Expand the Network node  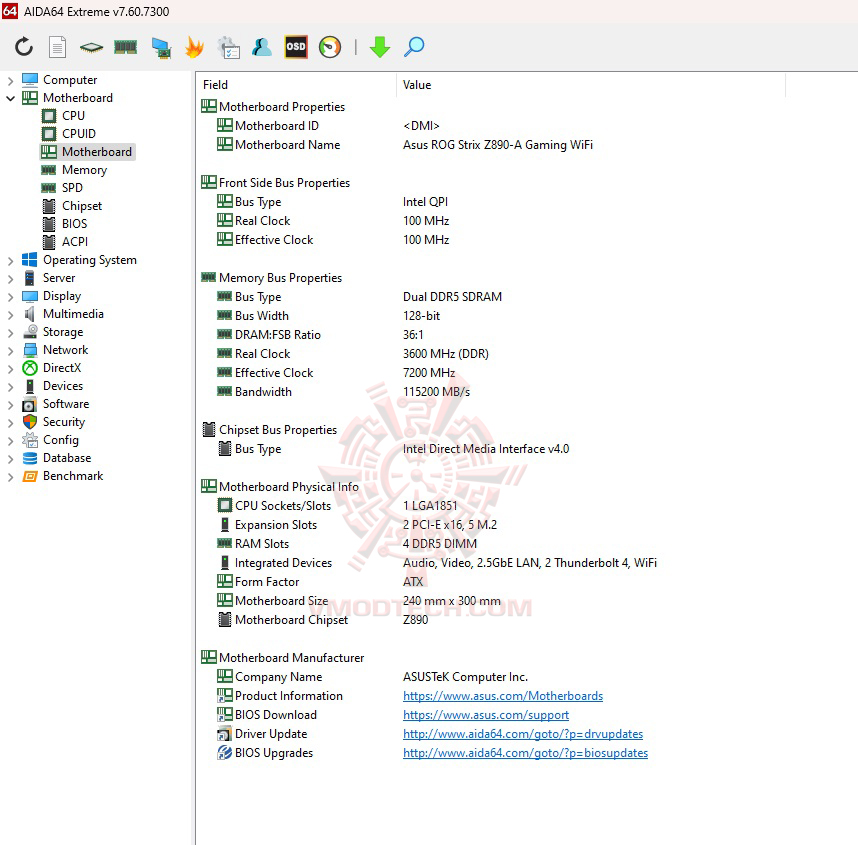pyautogui.click(x=10, y=351)
